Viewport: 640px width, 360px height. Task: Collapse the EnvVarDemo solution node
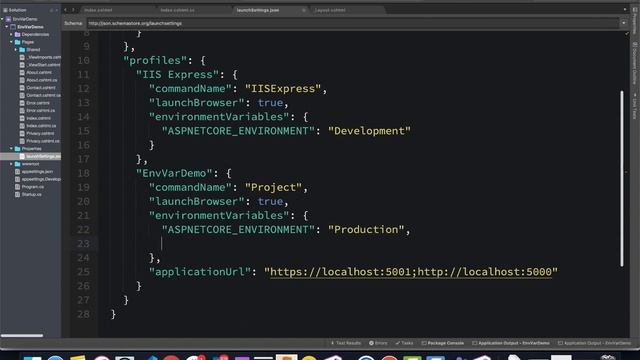tap(2, 19)
